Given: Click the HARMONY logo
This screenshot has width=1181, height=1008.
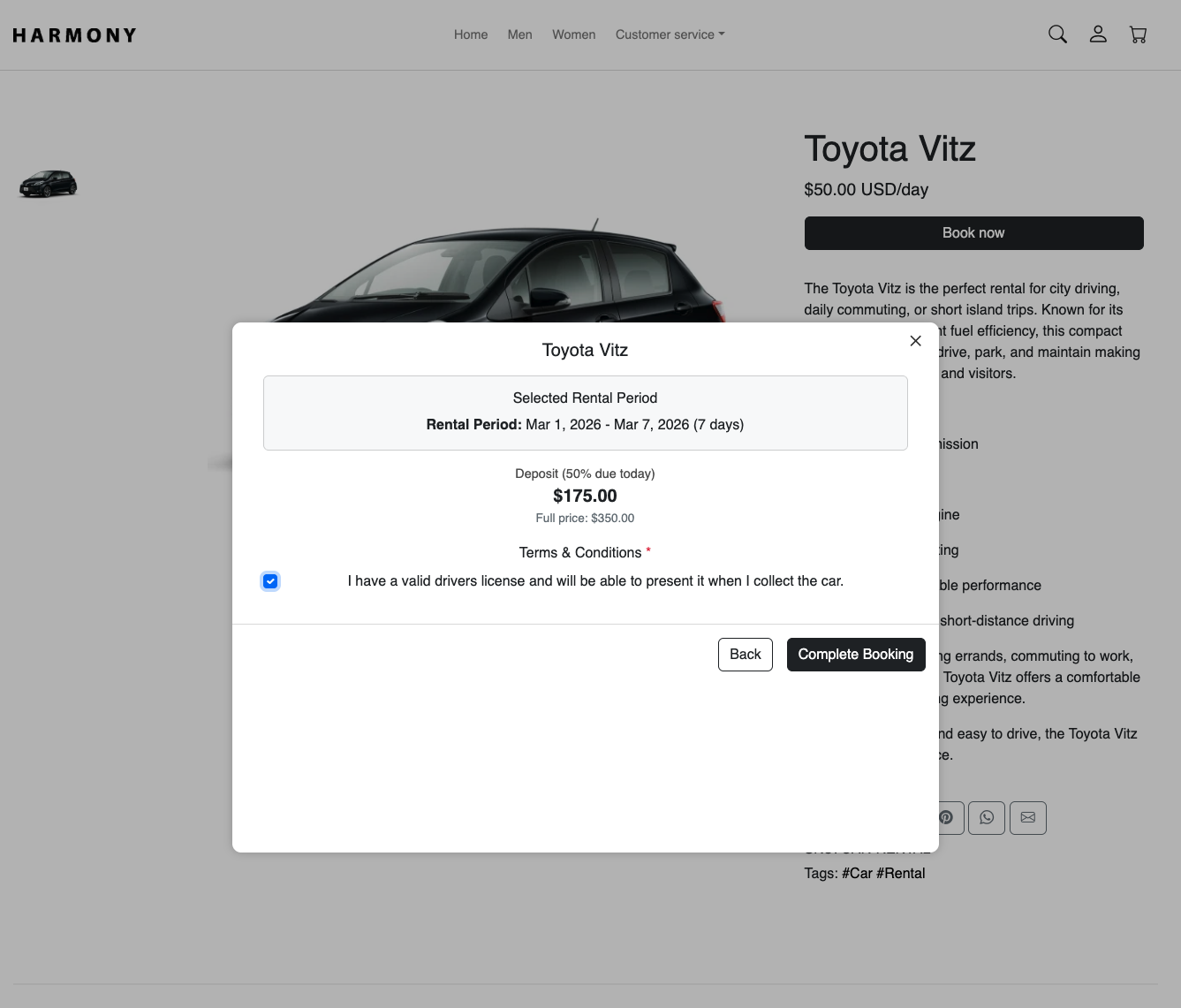Looking at the screenshot, I should pyautogui.click(x=75, y=35).
